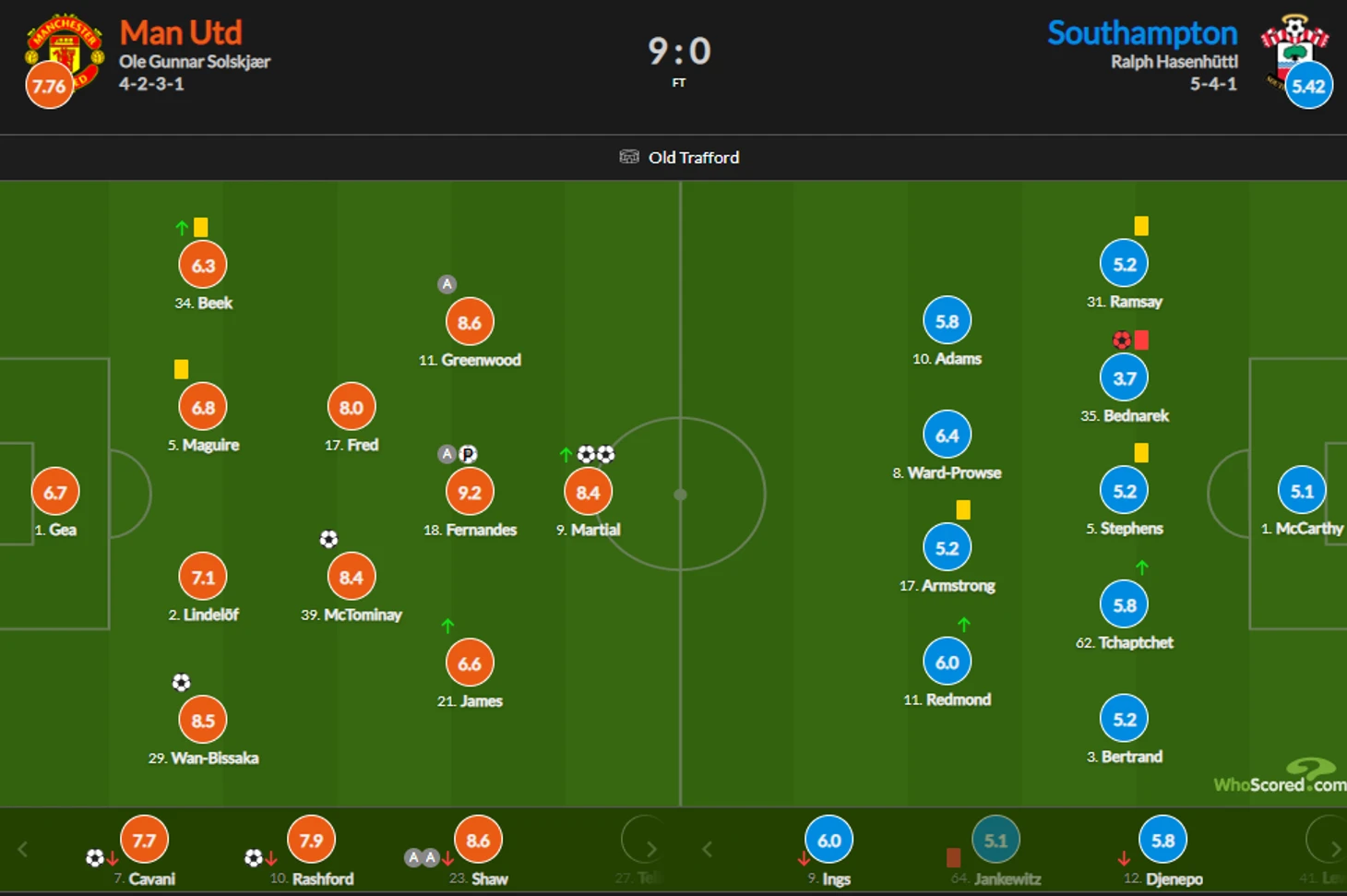1347x896 pixels.
Task: Click the Old Trafford venue label
Action: [694, 158]
